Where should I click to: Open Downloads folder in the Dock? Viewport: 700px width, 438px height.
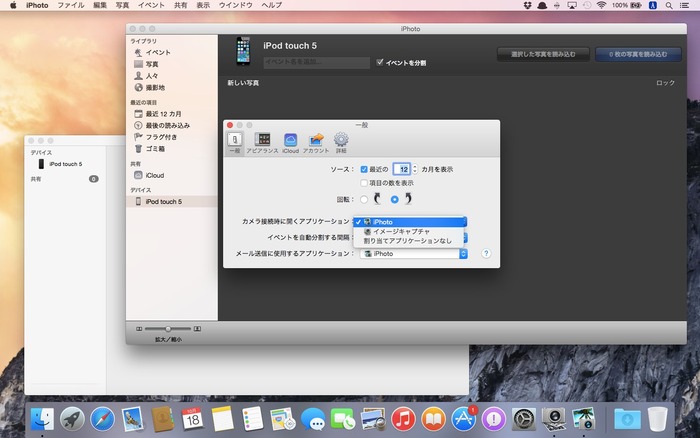pyautogui.click(x=627, y=419)
